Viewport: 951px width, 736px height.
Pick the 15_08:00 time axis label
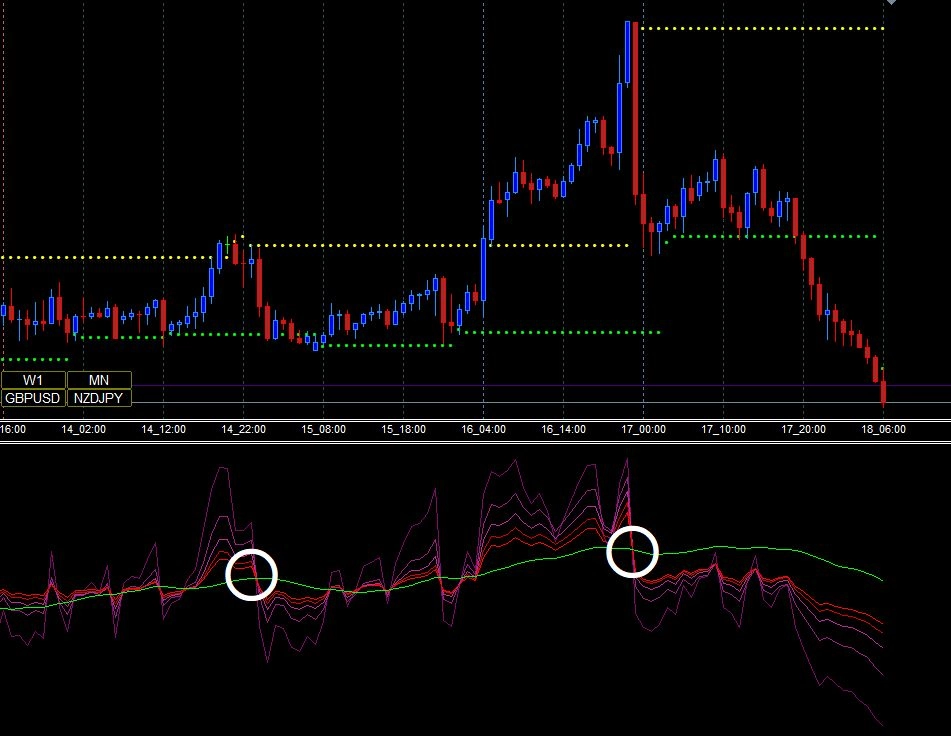pos(323,429)
